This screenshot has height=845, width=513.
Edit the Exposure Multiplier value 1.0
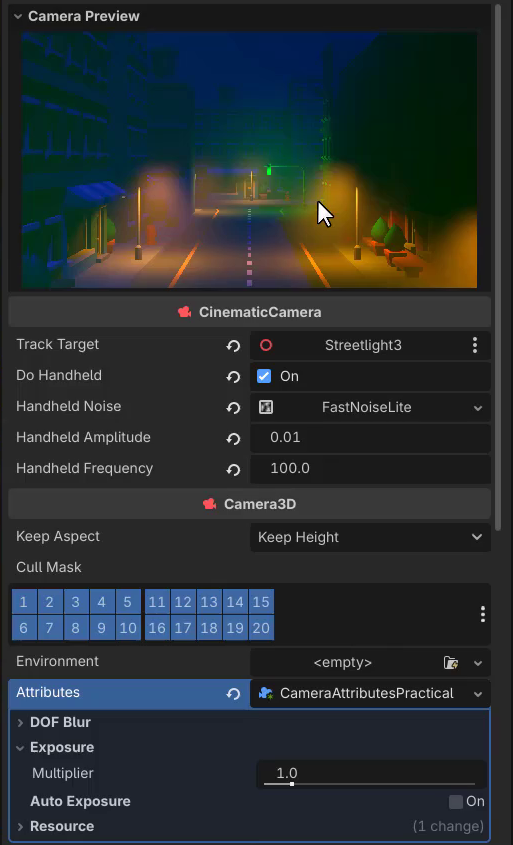tap(371, 773)
